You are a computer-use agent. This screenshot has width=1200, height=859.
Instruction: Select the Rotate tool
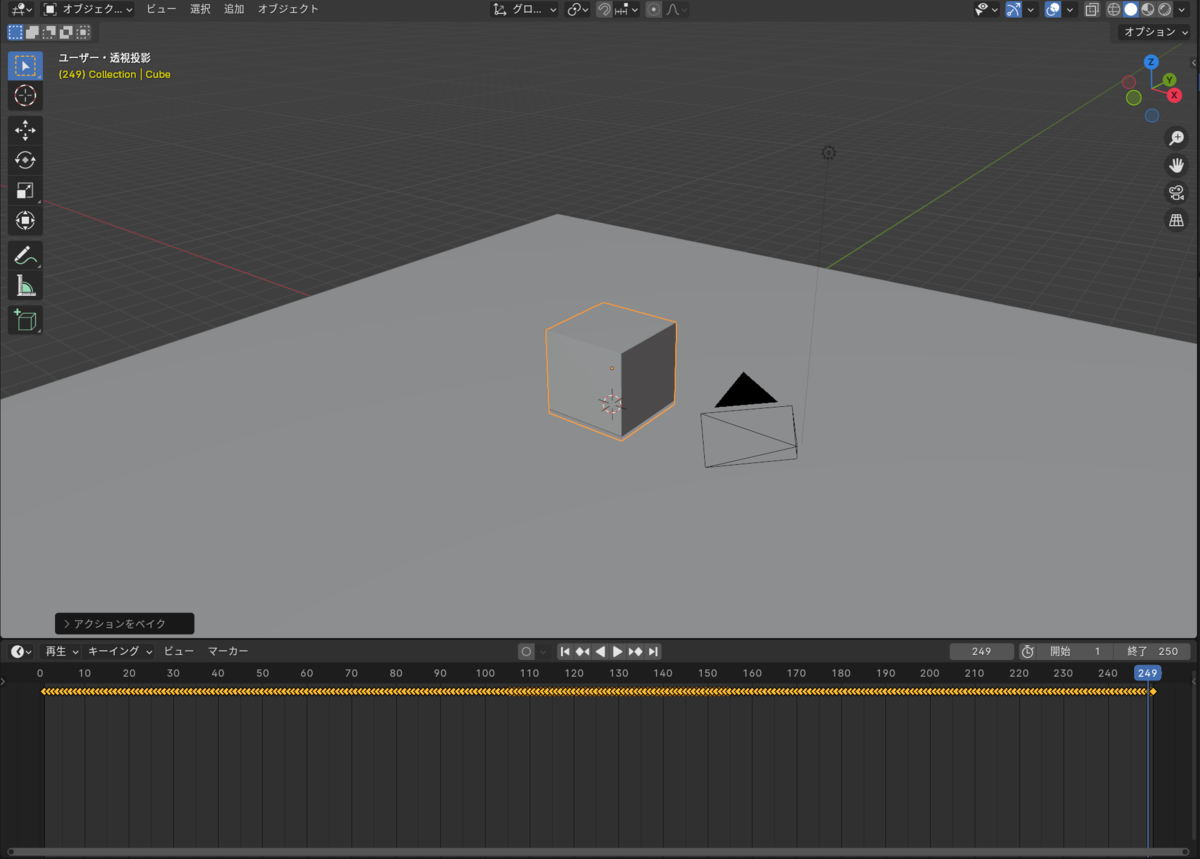tap(25, 159)
